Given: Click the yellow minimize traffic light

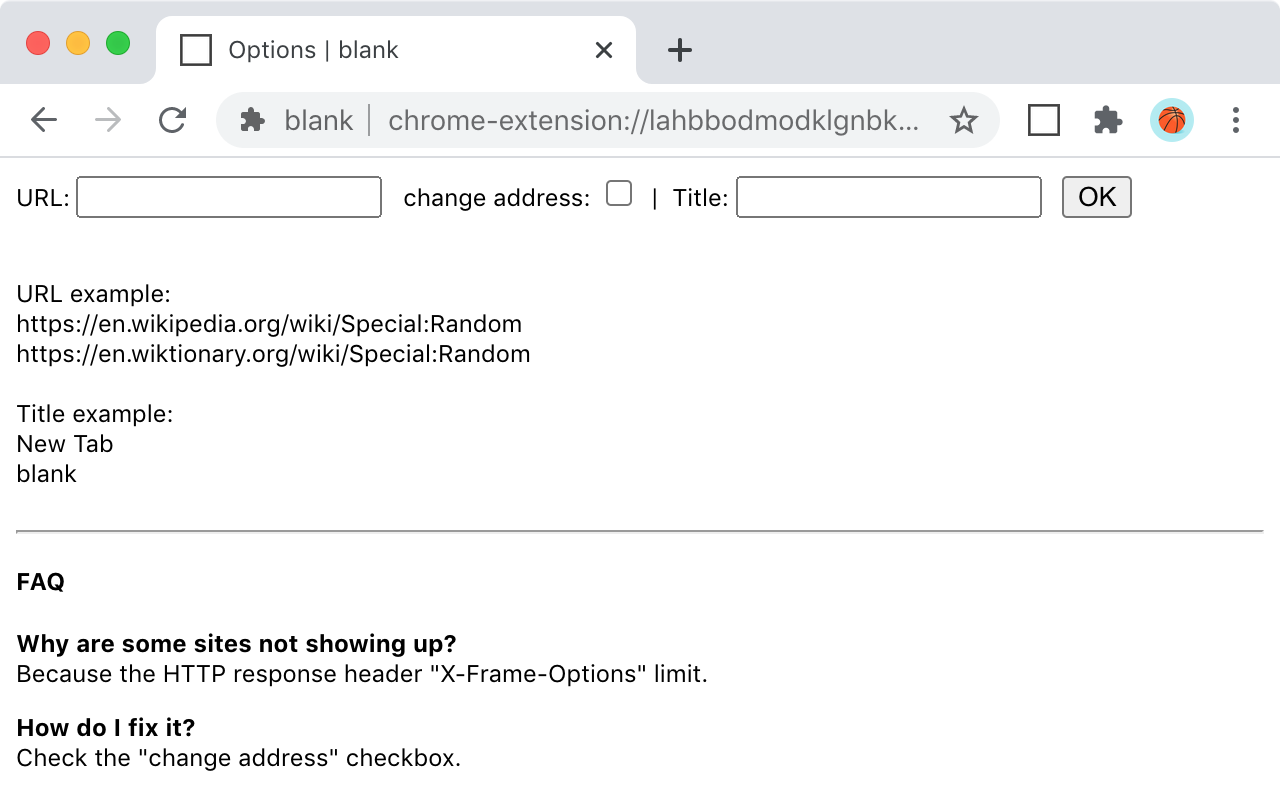Looking at the screenshot, I should click(78, 43).
